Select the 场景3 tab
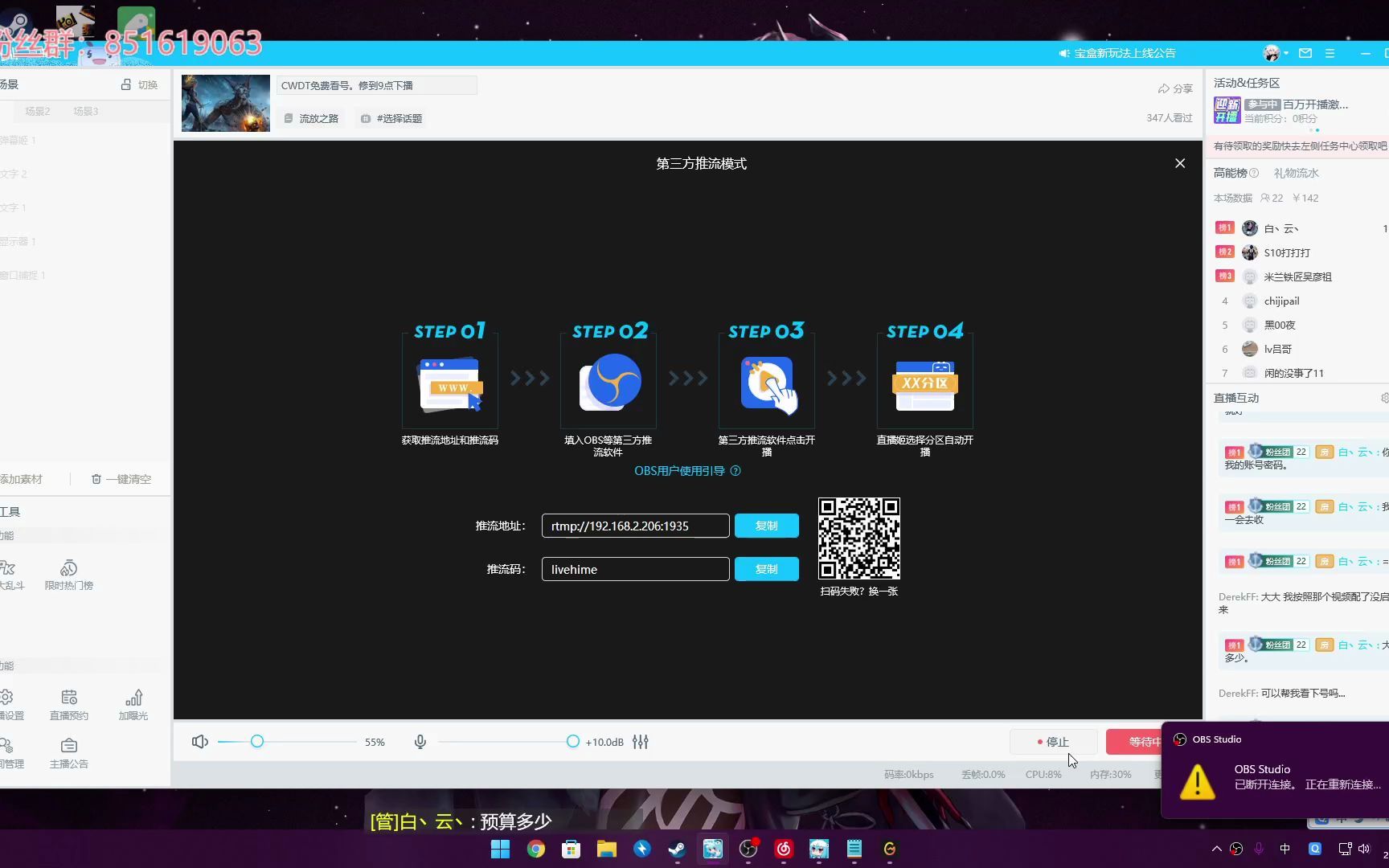 pos(85,111)
